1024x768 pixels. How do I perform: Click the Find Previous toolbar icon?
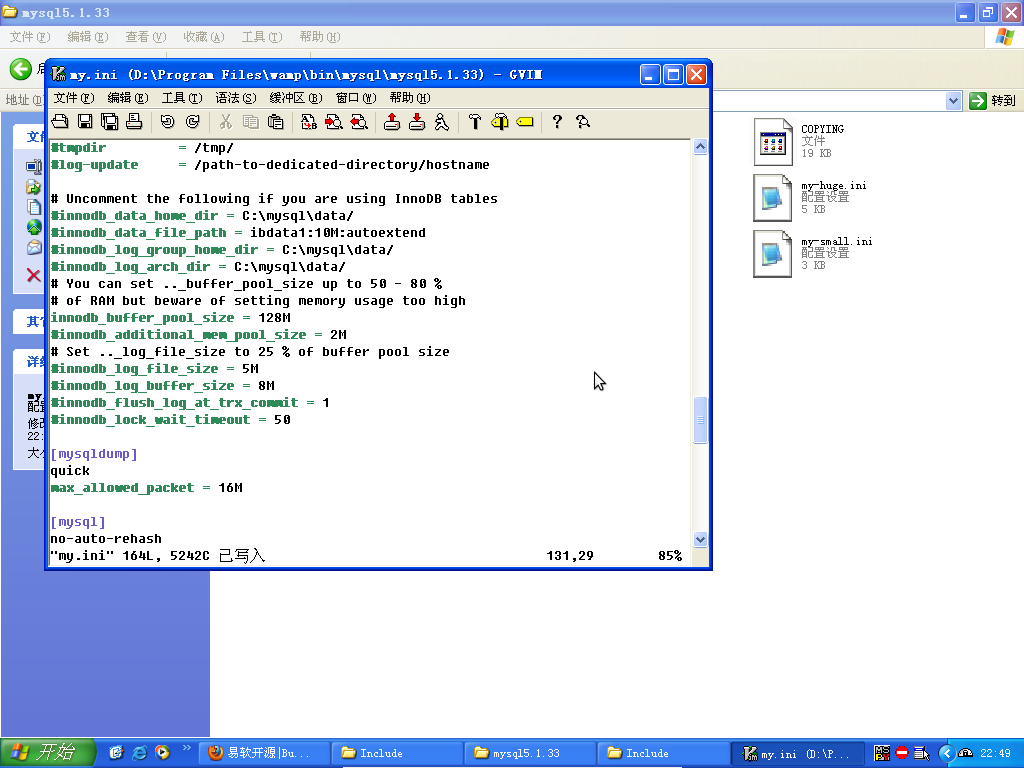click(359, 121)
